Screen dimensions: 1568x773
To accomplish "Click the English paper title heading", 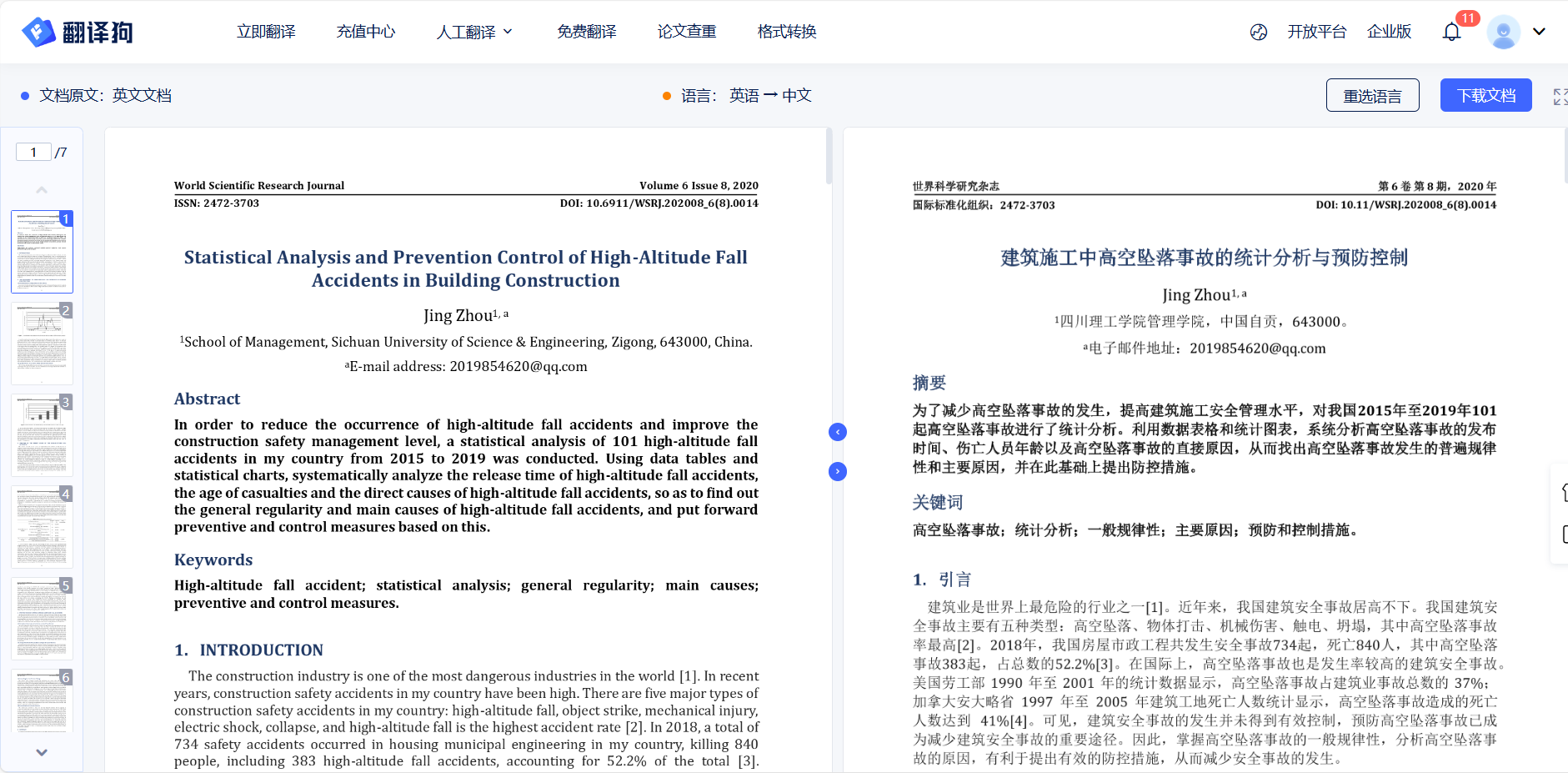I will click(x=466, y=269).
